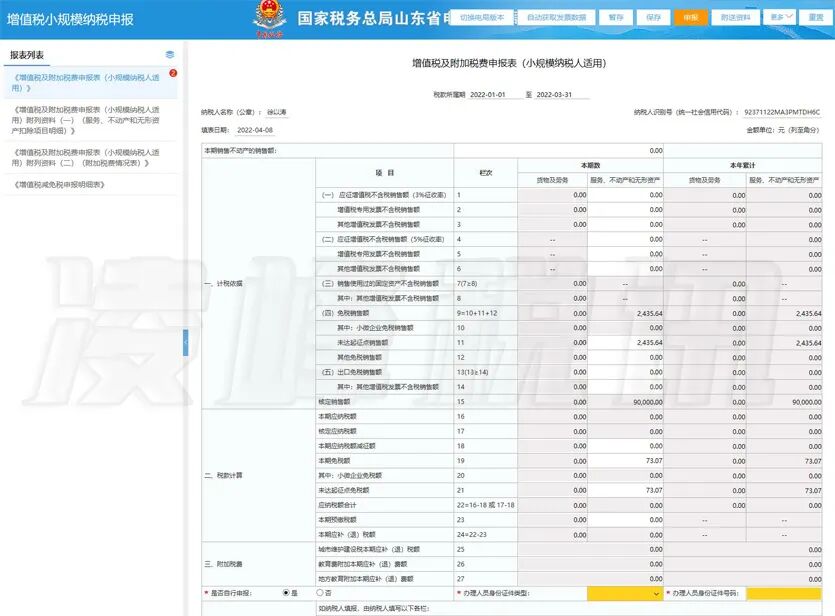Click row 4 本期数 服务 column cell
The width and height of the screenshot is (835, 616).
click(x=625, y=239)
